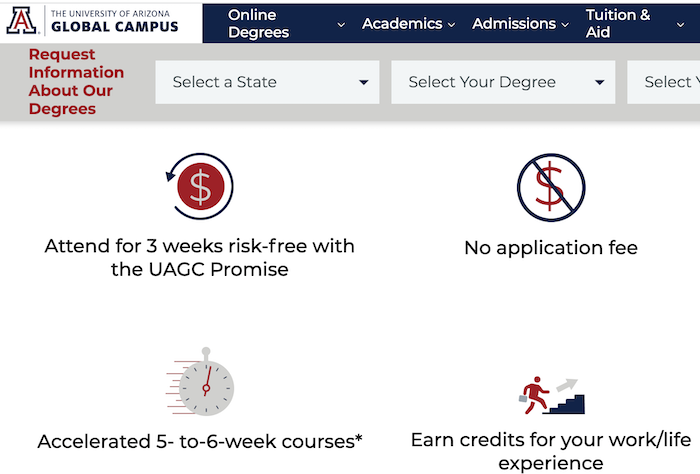Viewport: 700px width, 474px height.
Task: Click the chevron beside Academics
Action: (451, 25)
